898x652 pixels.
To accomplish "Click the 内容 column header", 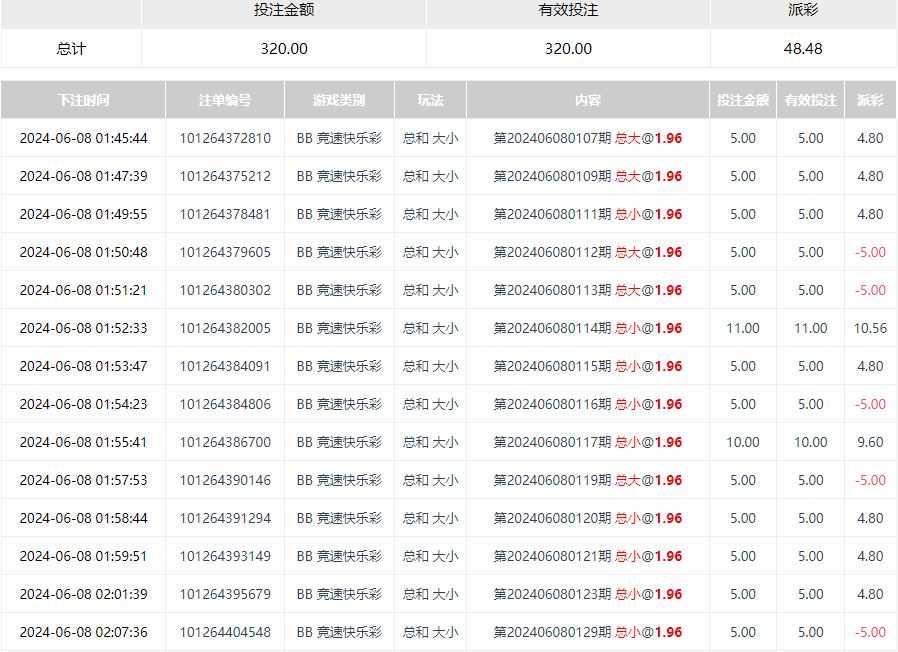I will [x=588, y=100].
